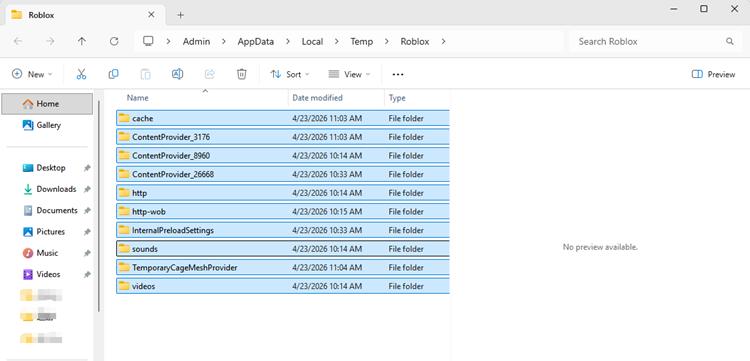Go up one folder level
Image resolution: width=750 pixels, height=361 pixels.
pos(82,42)
